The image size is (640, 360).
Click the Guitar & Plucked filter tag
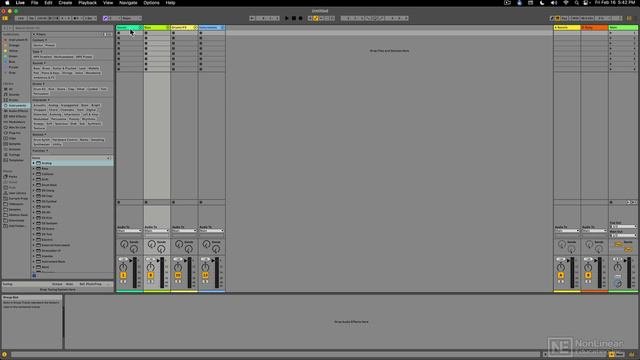[64, 69]
